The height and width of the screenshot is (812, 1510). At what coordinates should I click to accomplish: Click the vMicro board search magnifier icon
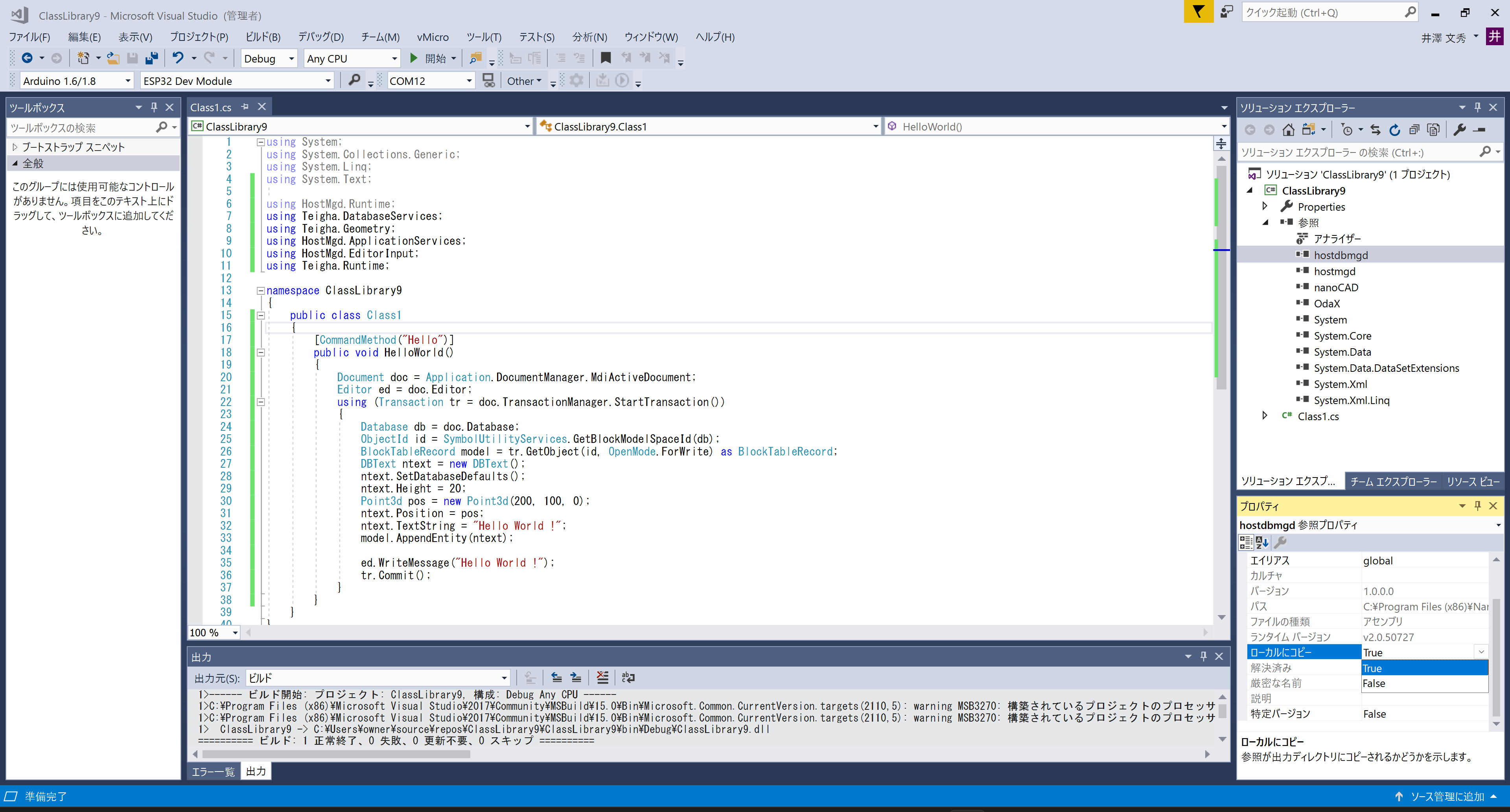(x=354, y=80)
